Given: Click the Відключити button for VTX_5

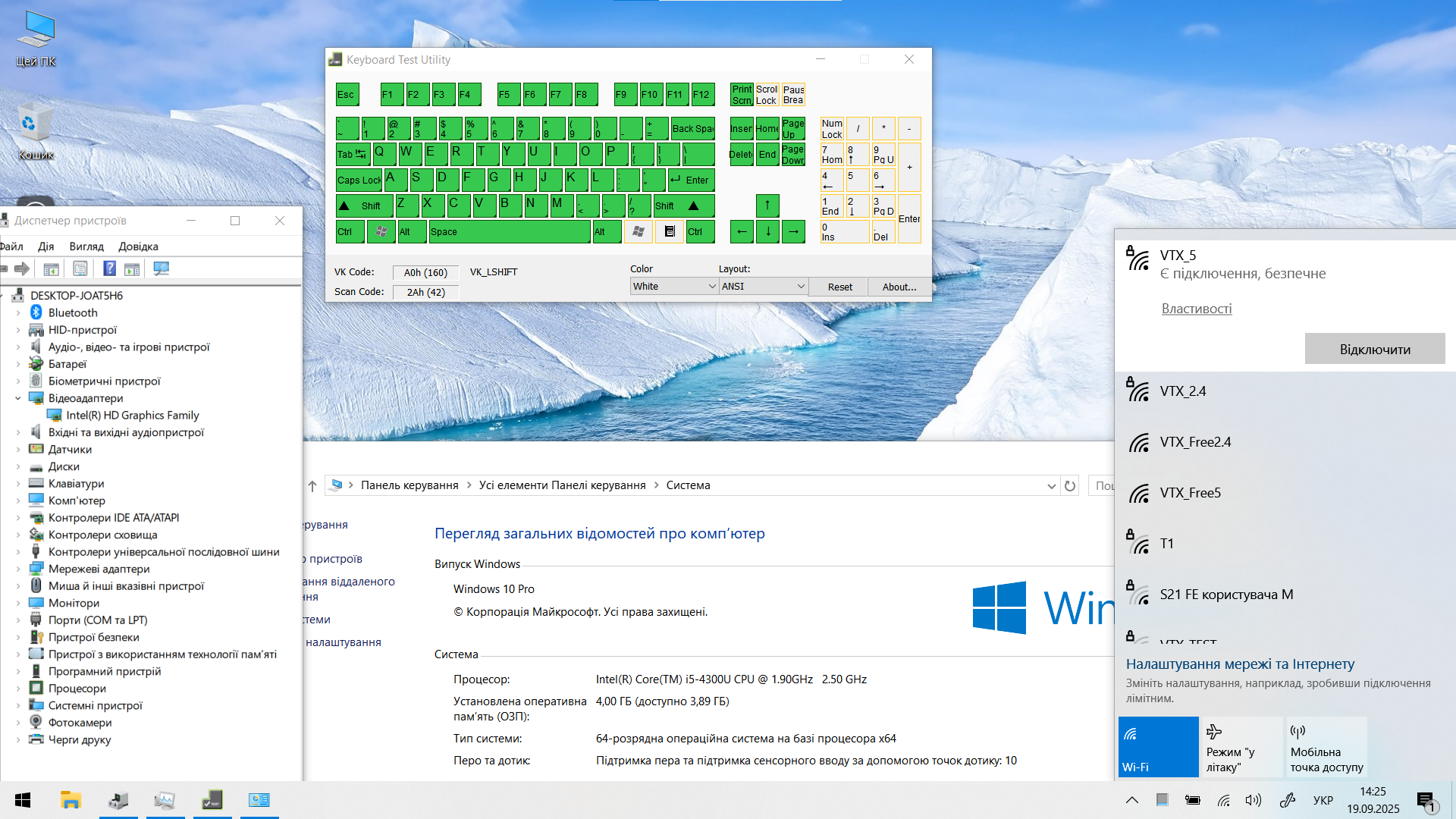Looking at the screenshot, I should coord(1374,350).
